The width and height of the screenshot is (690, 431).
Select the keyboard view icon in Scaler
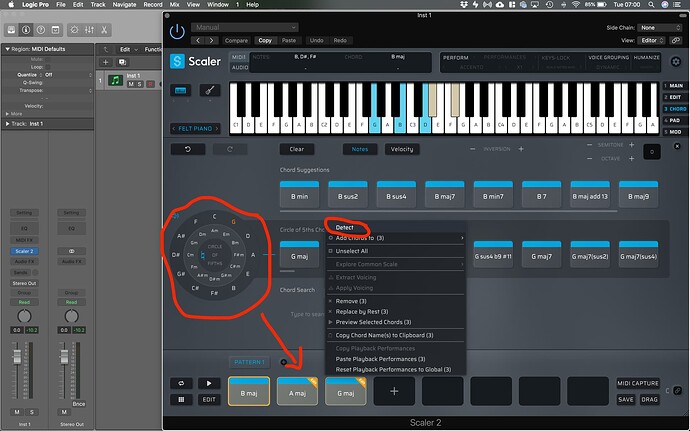[x=180, y=90]
